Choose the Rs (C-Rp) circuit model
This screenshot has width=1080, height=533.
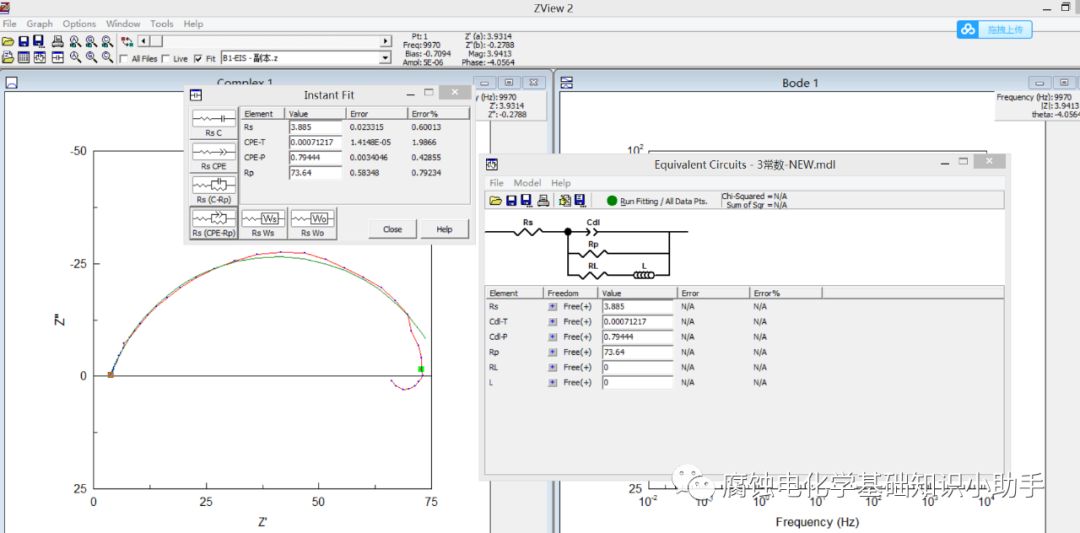pos(214,188)
